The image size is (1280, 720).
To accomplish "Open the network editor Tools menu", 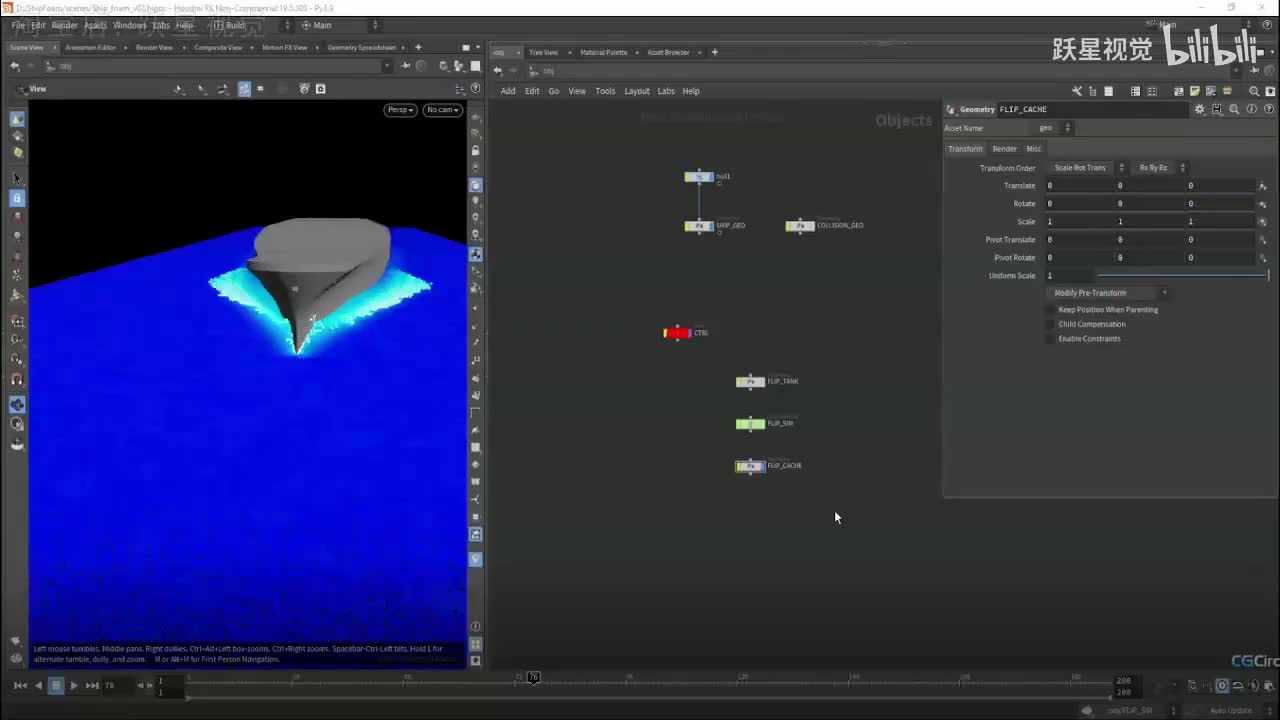I will pos(605,91).
